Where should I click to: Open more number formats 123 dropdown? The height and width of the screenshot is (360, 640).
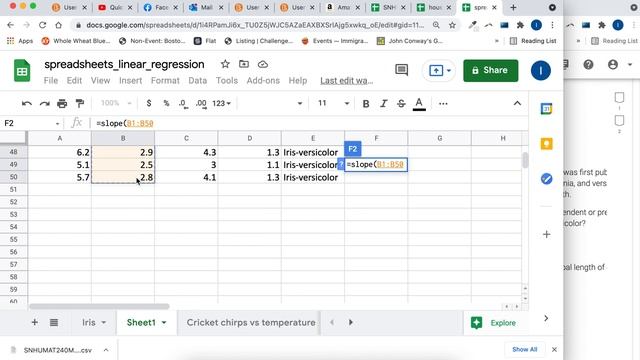click(x=221, y=104)
